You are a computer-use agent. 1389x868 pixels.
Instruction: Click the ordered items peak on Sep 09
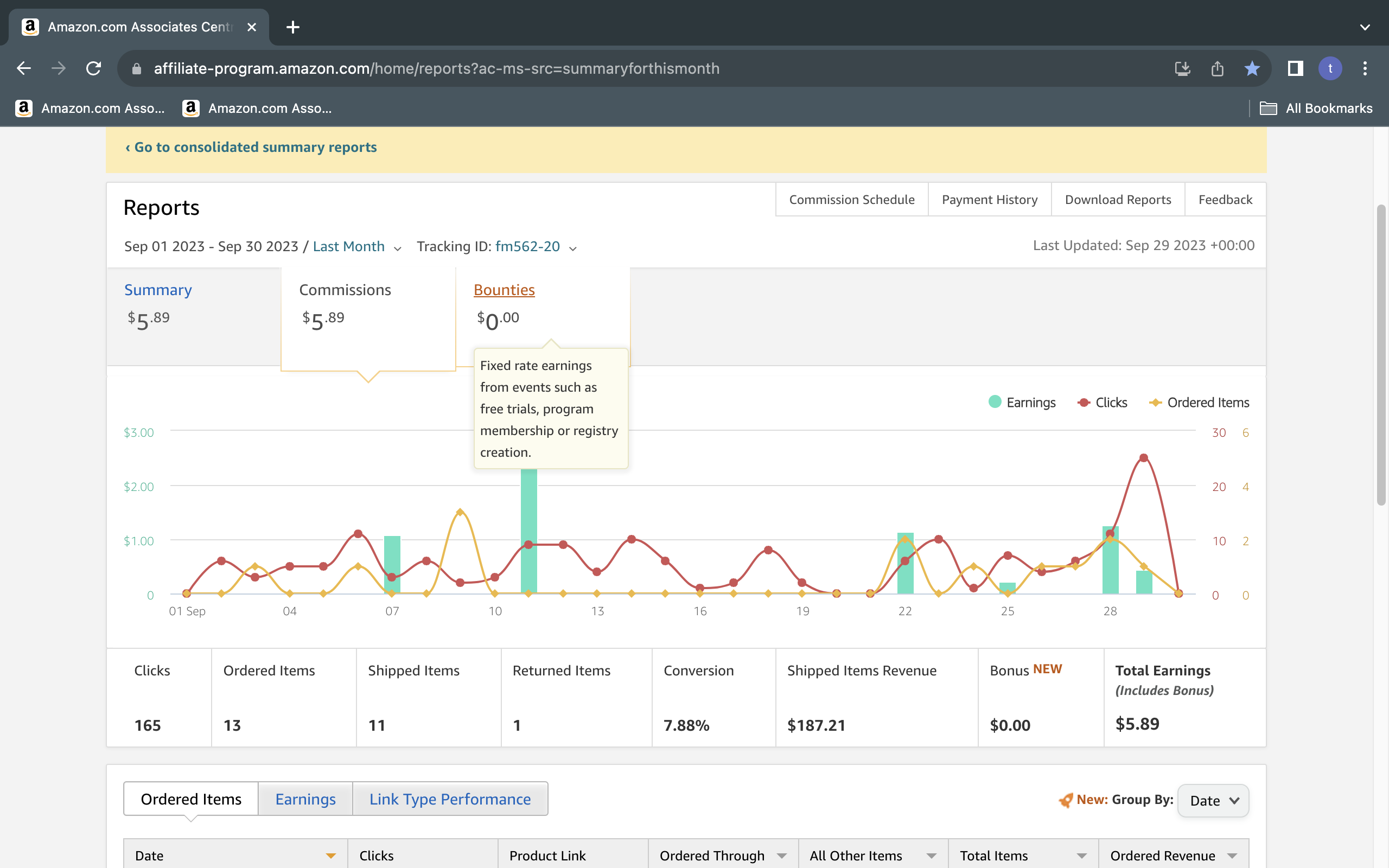pyautogui.click(x=460, y=512)
